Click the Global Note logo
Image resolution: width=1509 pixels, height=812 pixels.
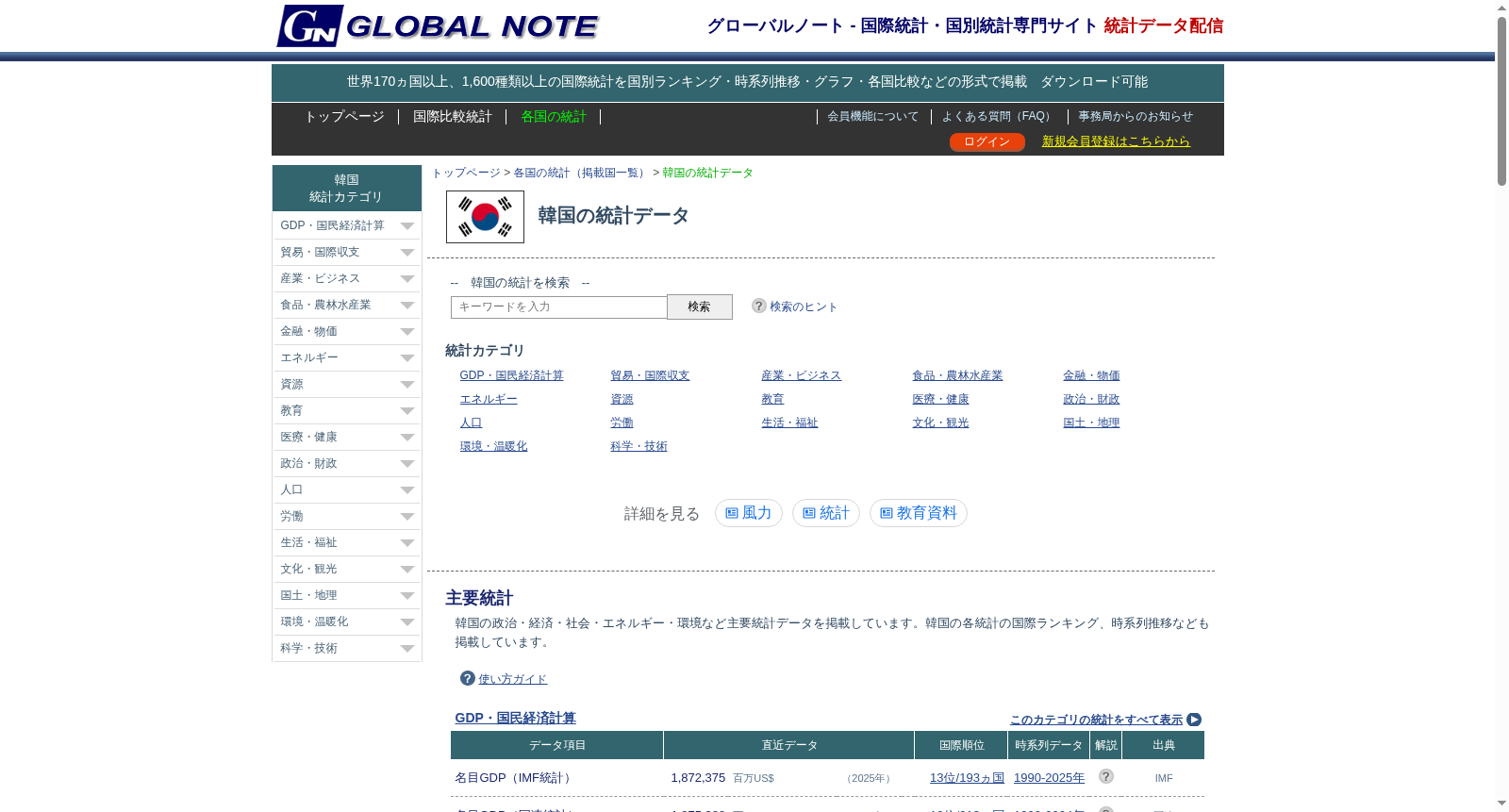coord(438,26)
